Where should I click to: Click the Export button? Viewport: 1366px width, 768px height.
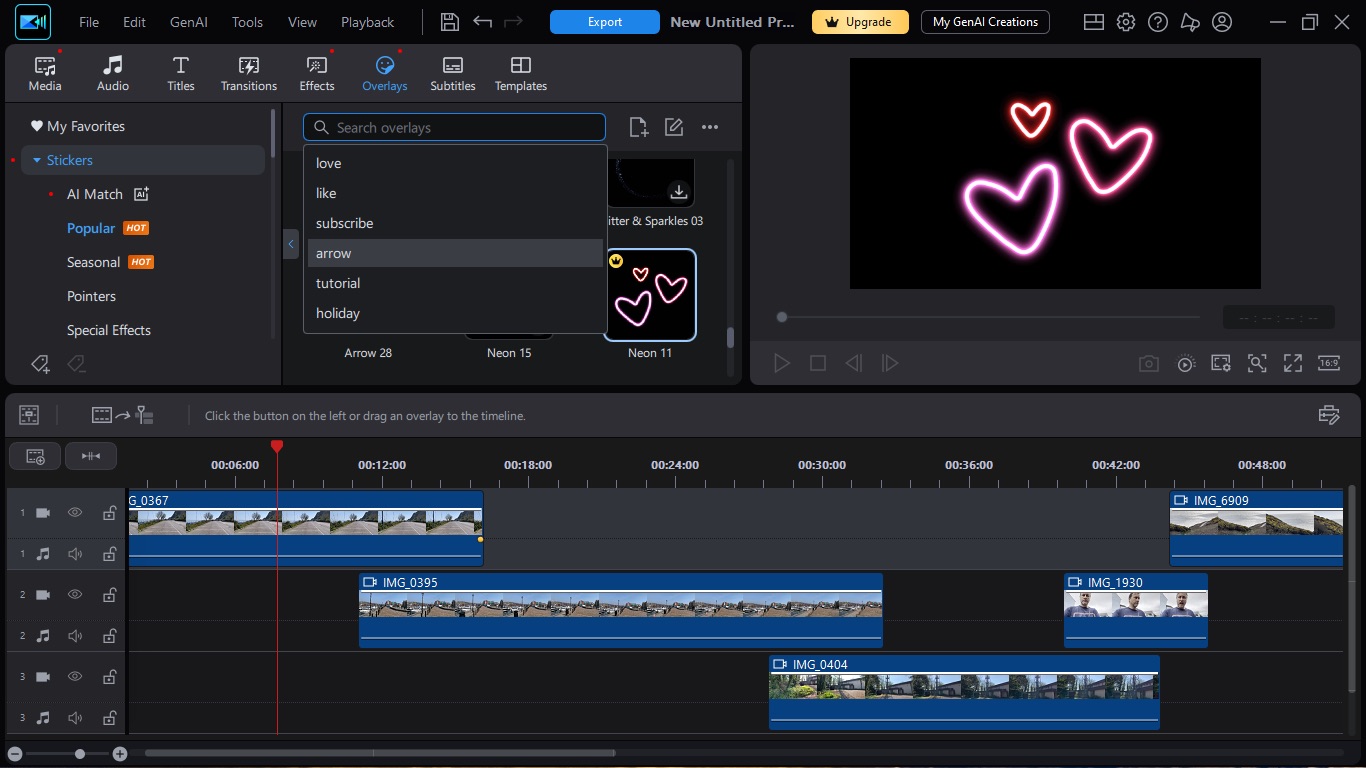pyautogui.click(x=605, y=22)
